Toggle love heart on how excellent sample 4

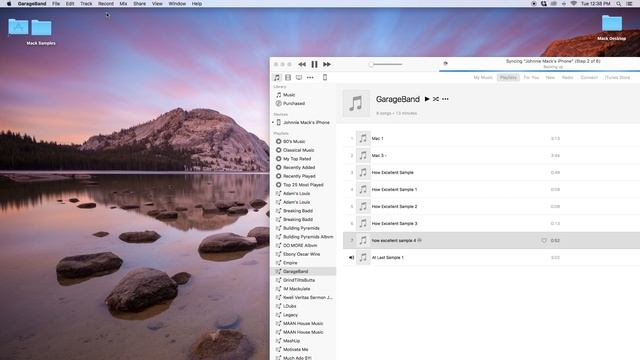(544, 241)
